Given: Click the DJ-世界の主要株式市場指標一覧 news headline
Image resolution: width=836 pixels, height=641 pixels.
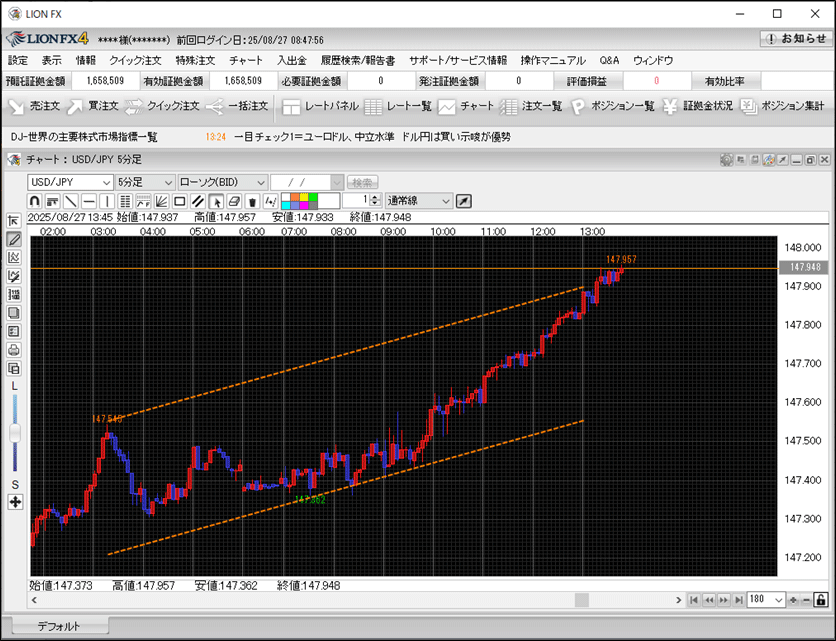Looking at the screenshot, I should [84, 137].
